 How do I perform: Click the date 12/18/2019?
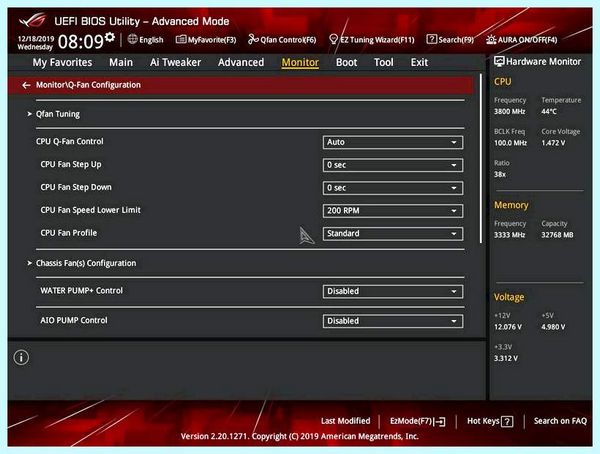click(x=36, y=39)
